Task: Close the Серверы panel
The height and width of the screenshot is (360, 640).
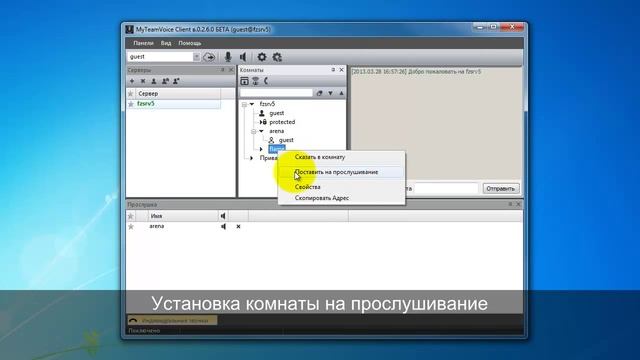Action: (231, 70)
